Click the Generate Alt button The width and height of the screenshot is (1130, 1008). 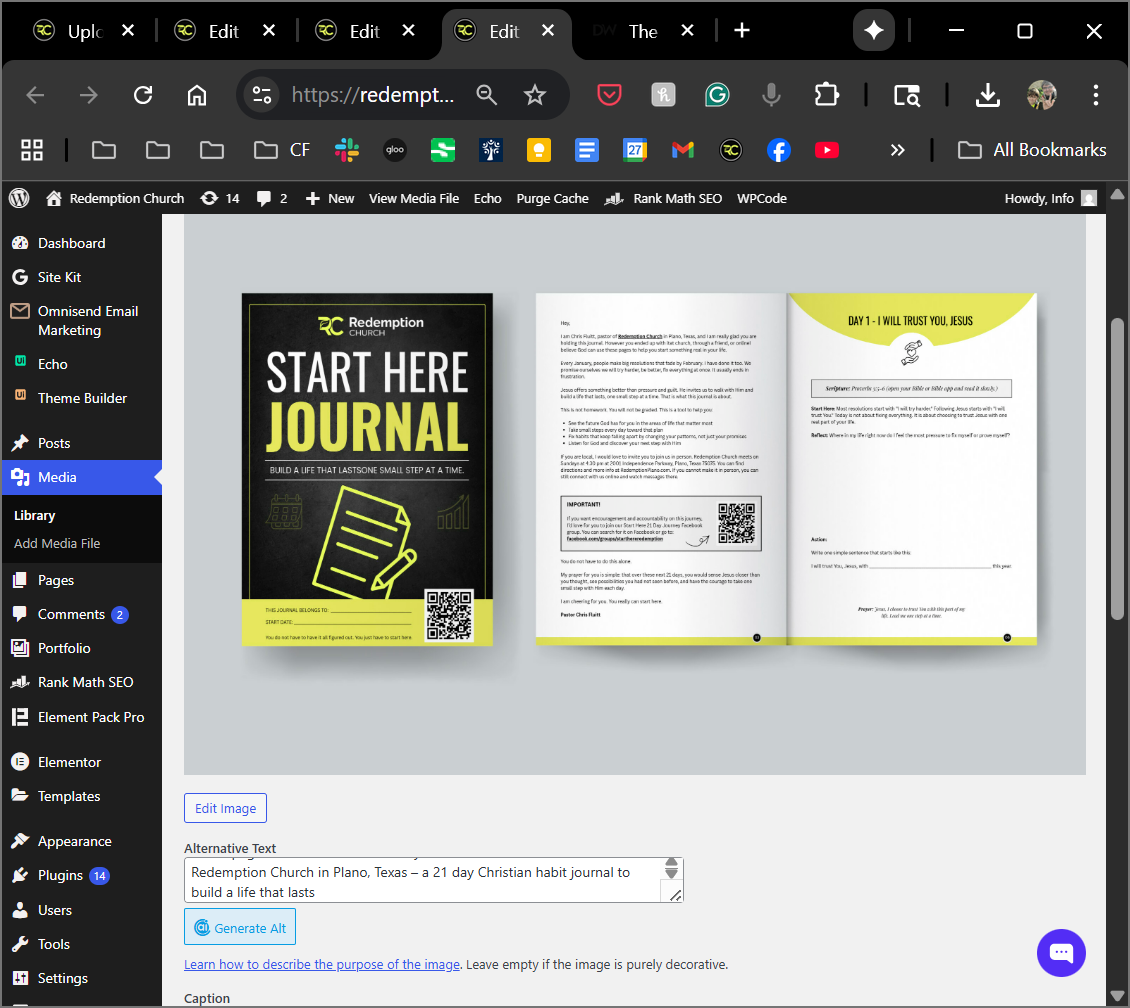pyautogui.click(x=240, y=928)
